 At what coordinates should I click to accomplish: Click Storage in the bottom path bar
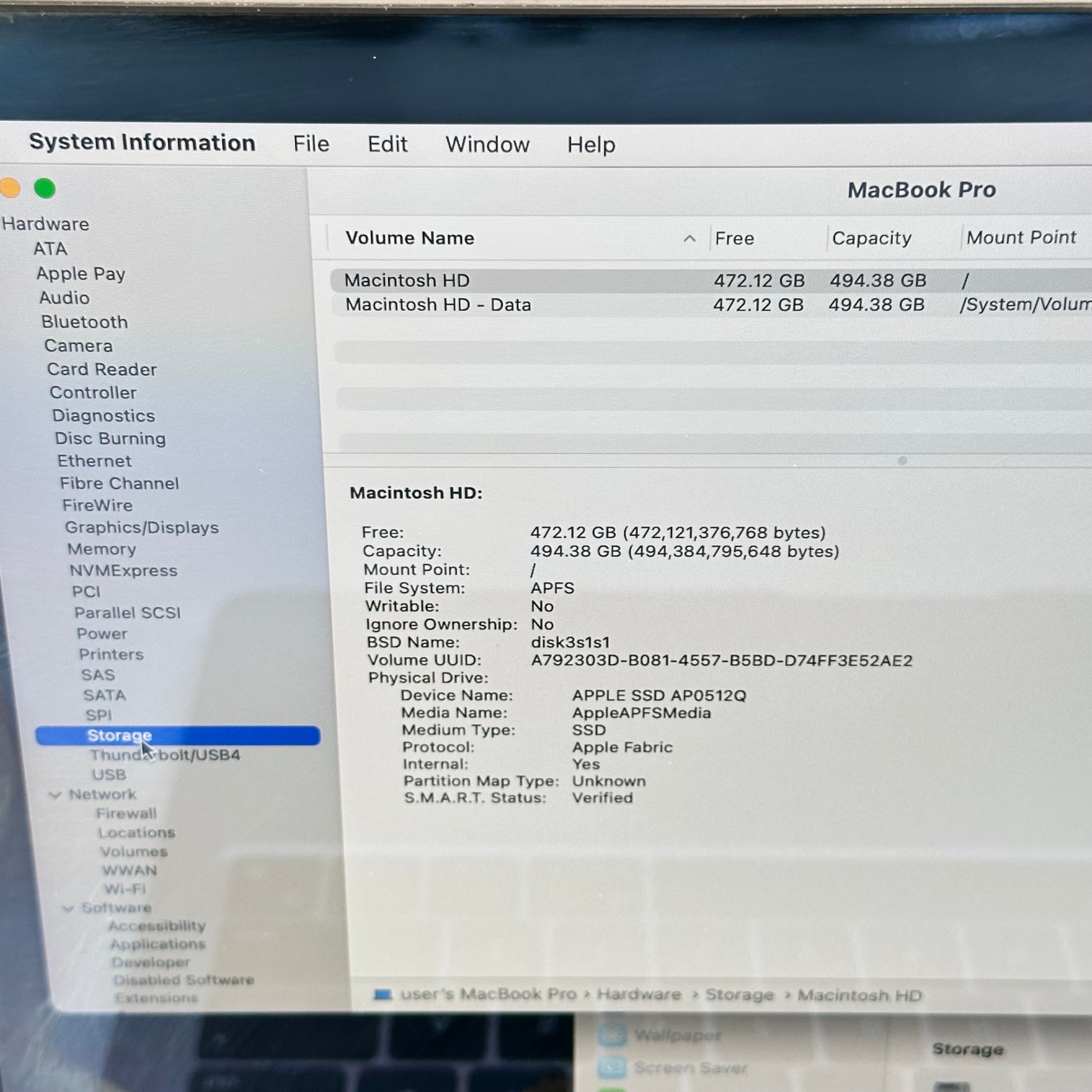tap(739, 995)
